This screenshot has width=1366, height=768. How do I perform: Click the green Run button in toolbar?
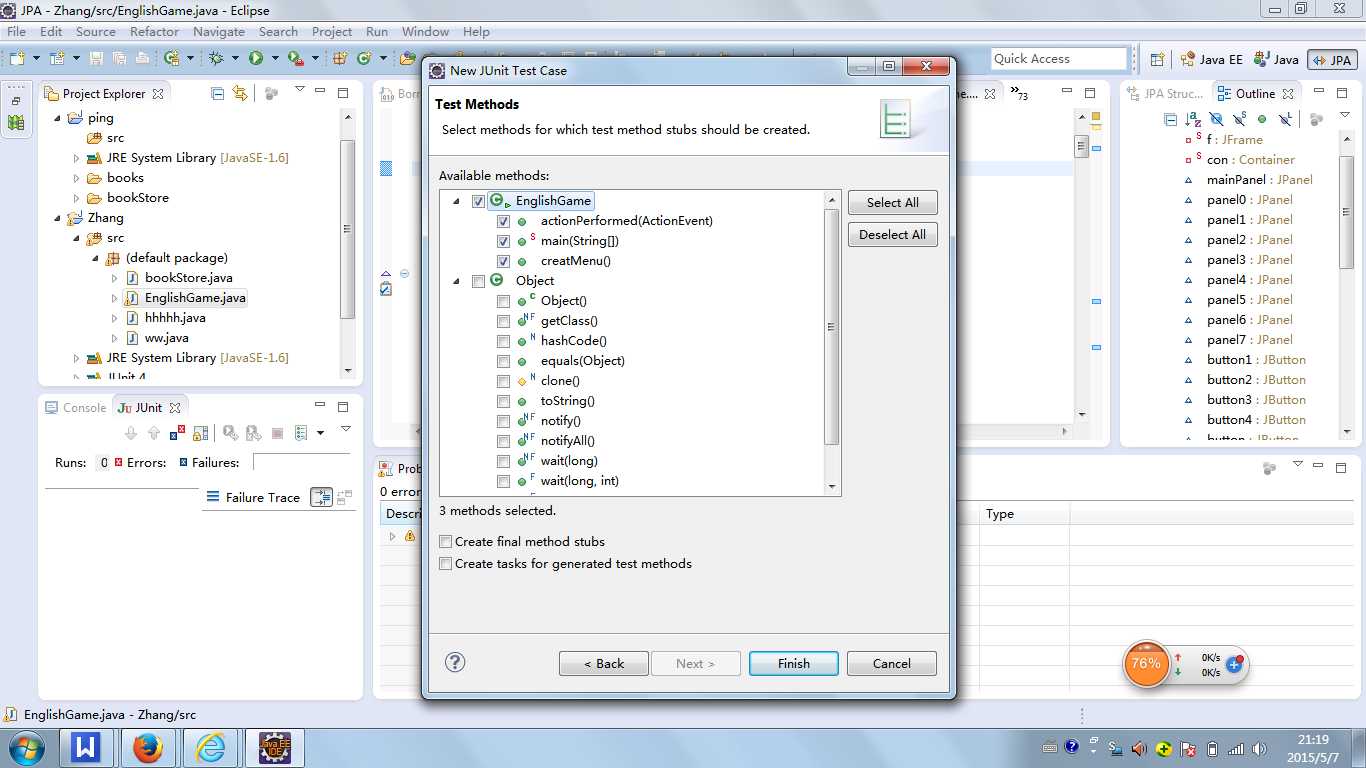pos(256,58)
